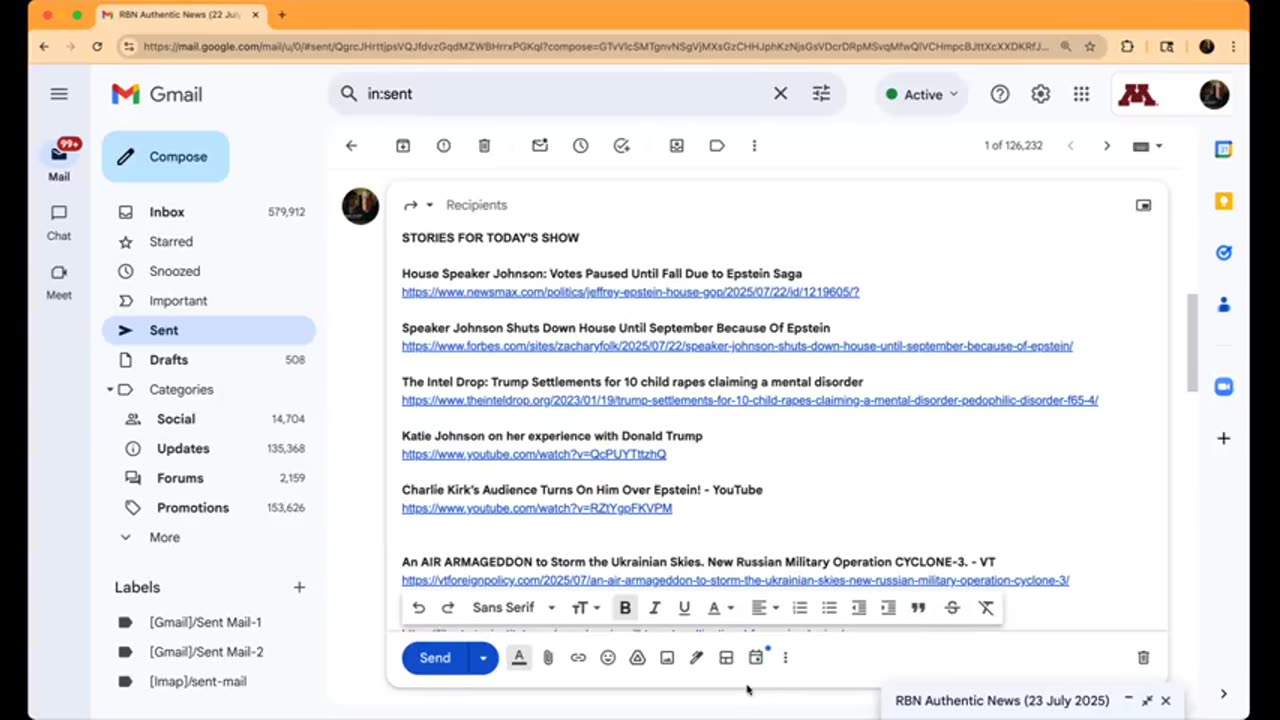Insert a bulleted list
This screenshot has width=1280, height=720.
[x=829, y=608]
